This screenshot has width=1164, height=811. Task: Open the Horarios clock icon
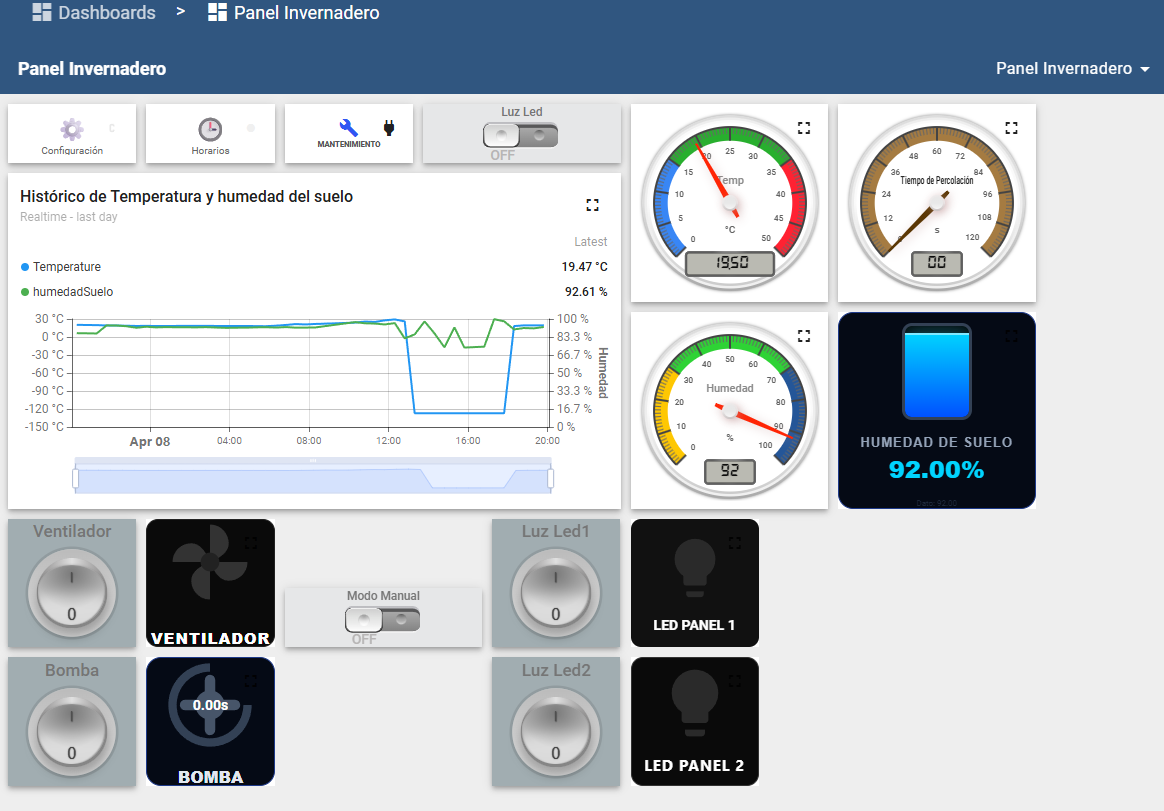coord(210,129)
